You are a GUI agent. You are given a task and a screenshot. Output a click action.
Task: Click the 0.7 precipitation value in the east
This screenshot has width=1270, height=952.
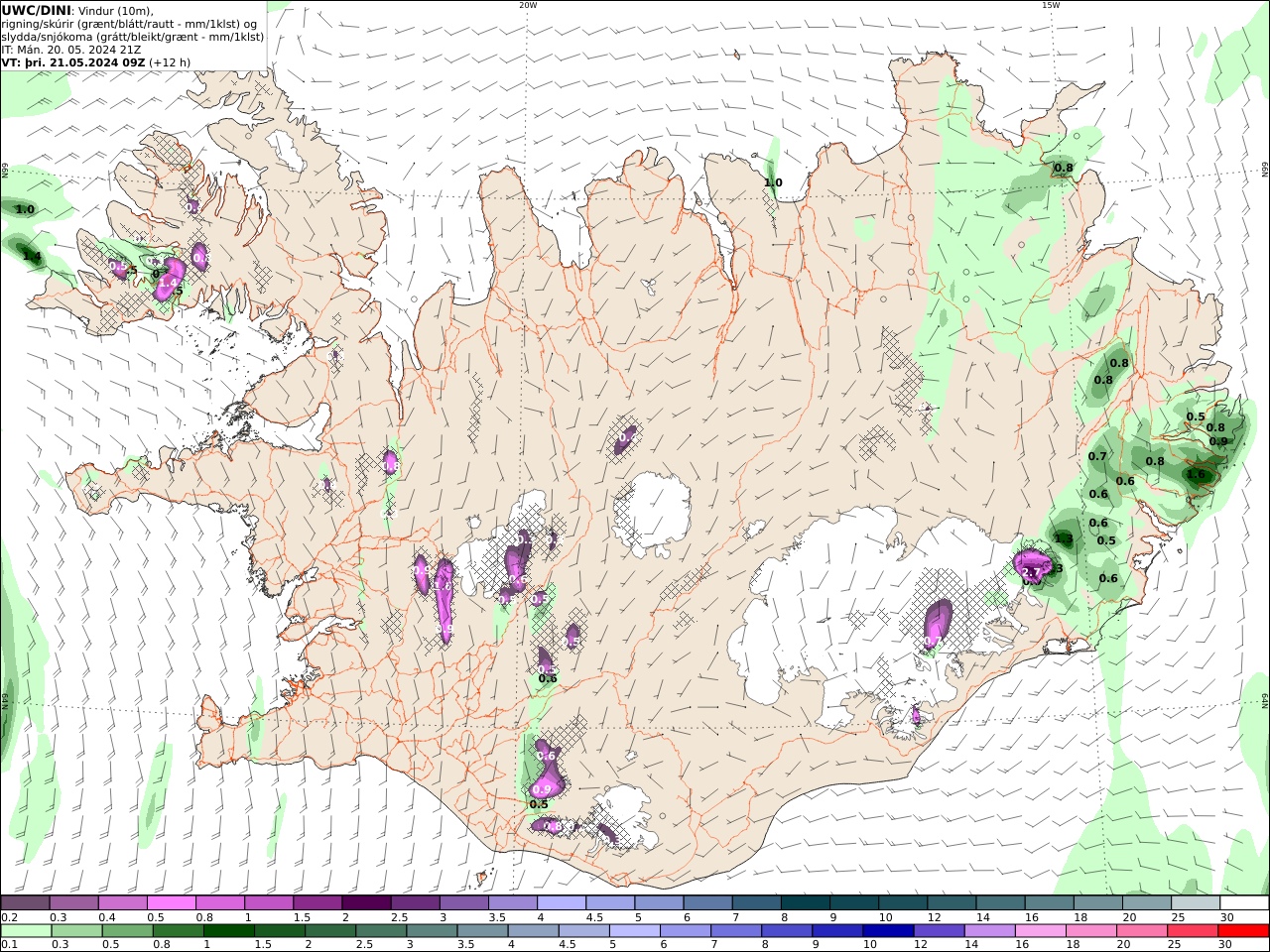tap(1097, 457)
